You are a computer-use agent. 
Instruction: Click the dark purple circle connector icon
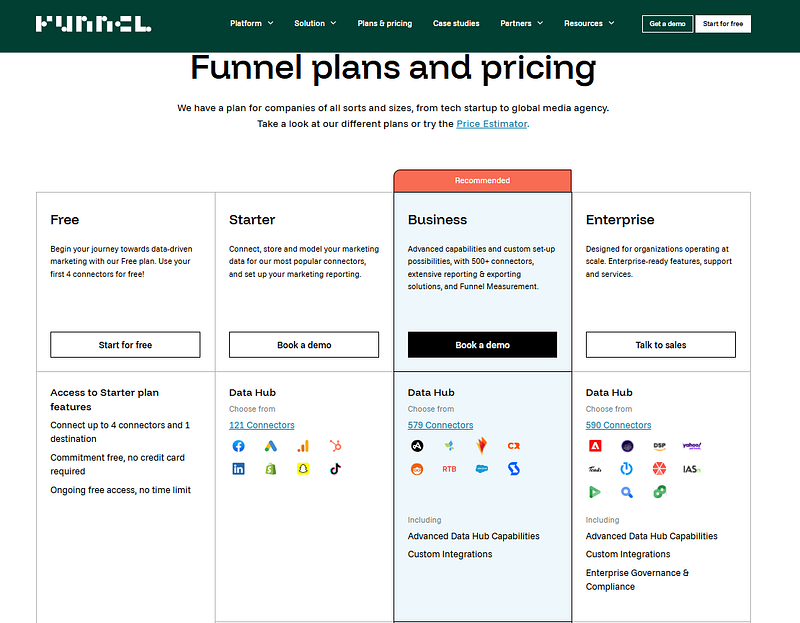(627, 446)
